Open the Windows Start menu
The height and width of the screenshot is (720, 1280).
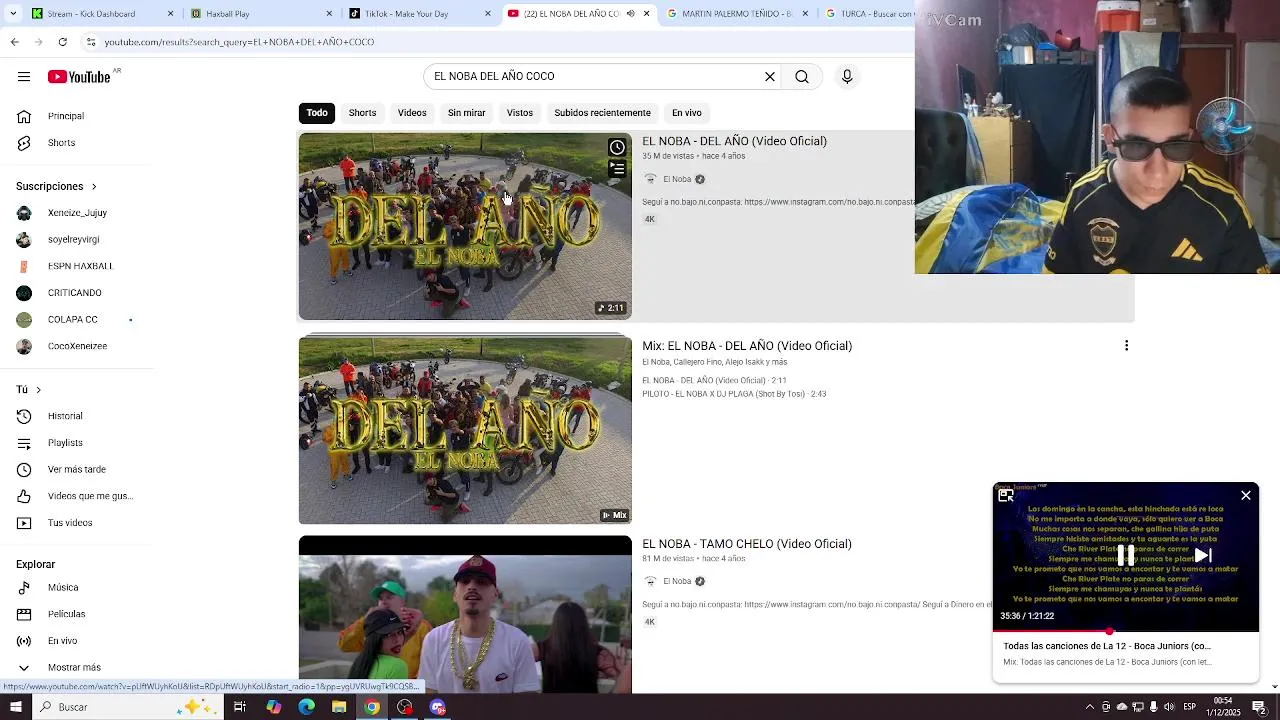[15, 707]
